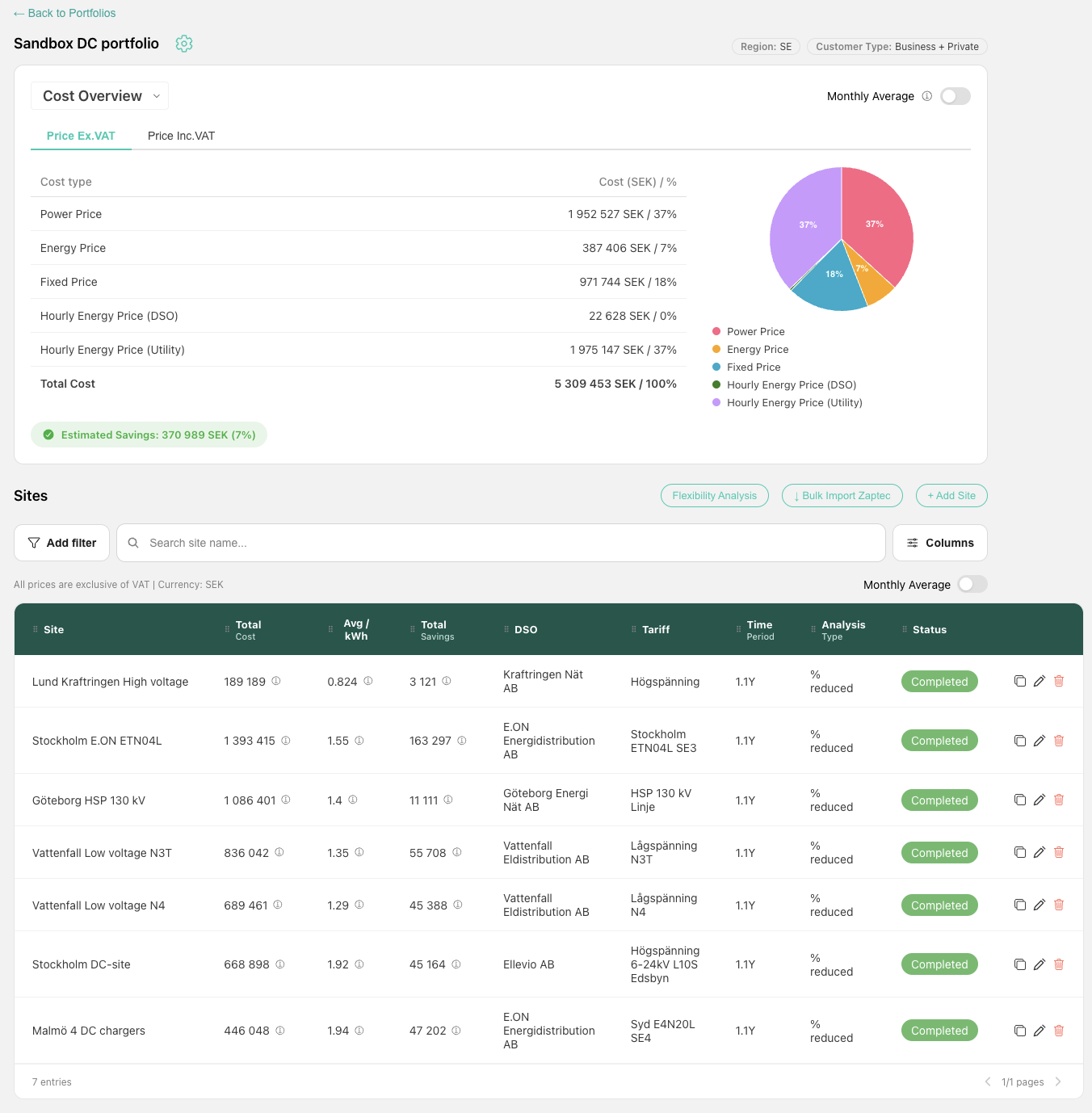Sort by Avg / kWh column header
This screenshot has height=1113, width=1092.
[x=355, y=630]
